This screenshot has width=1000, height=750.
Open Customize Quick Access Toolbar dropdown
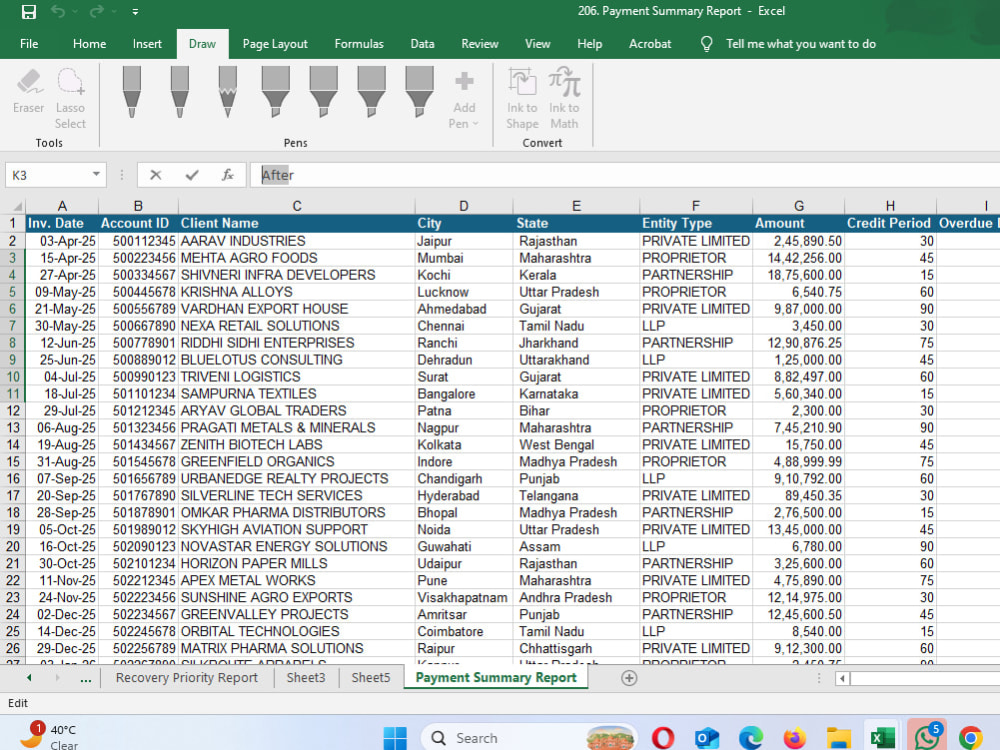(135, 11)
